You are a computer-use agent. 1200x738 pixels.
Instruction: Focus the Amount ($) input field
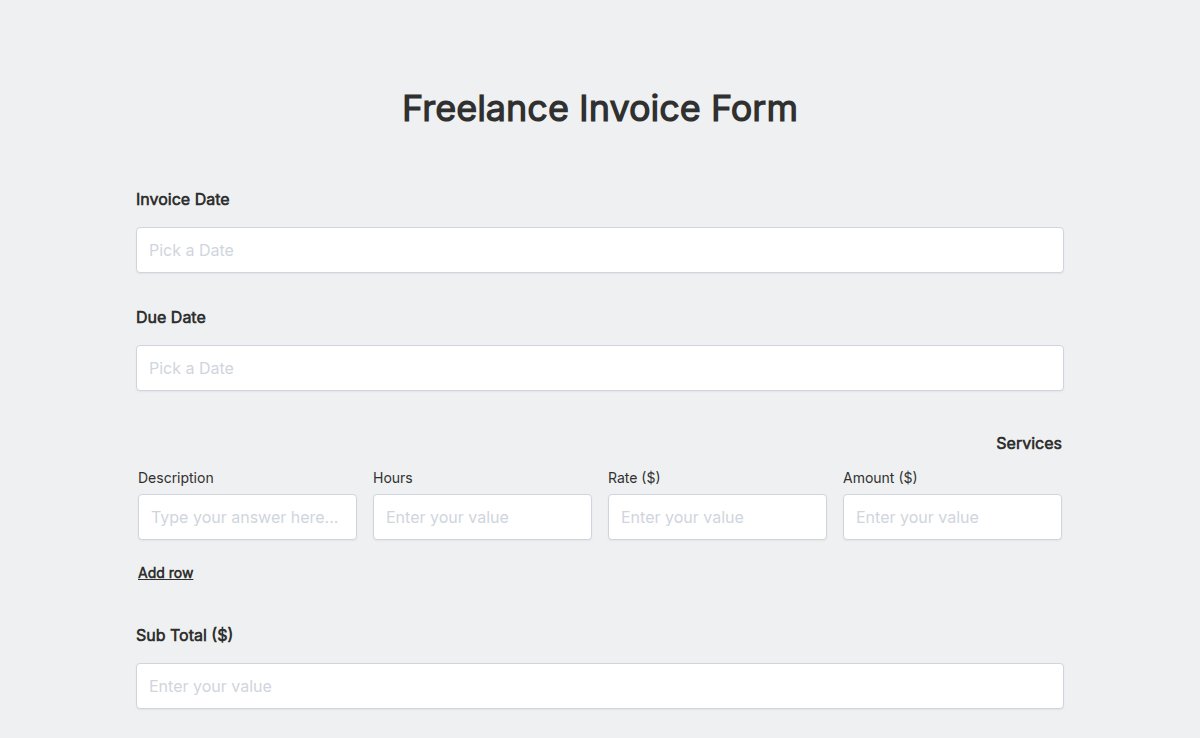pos(952,516)
